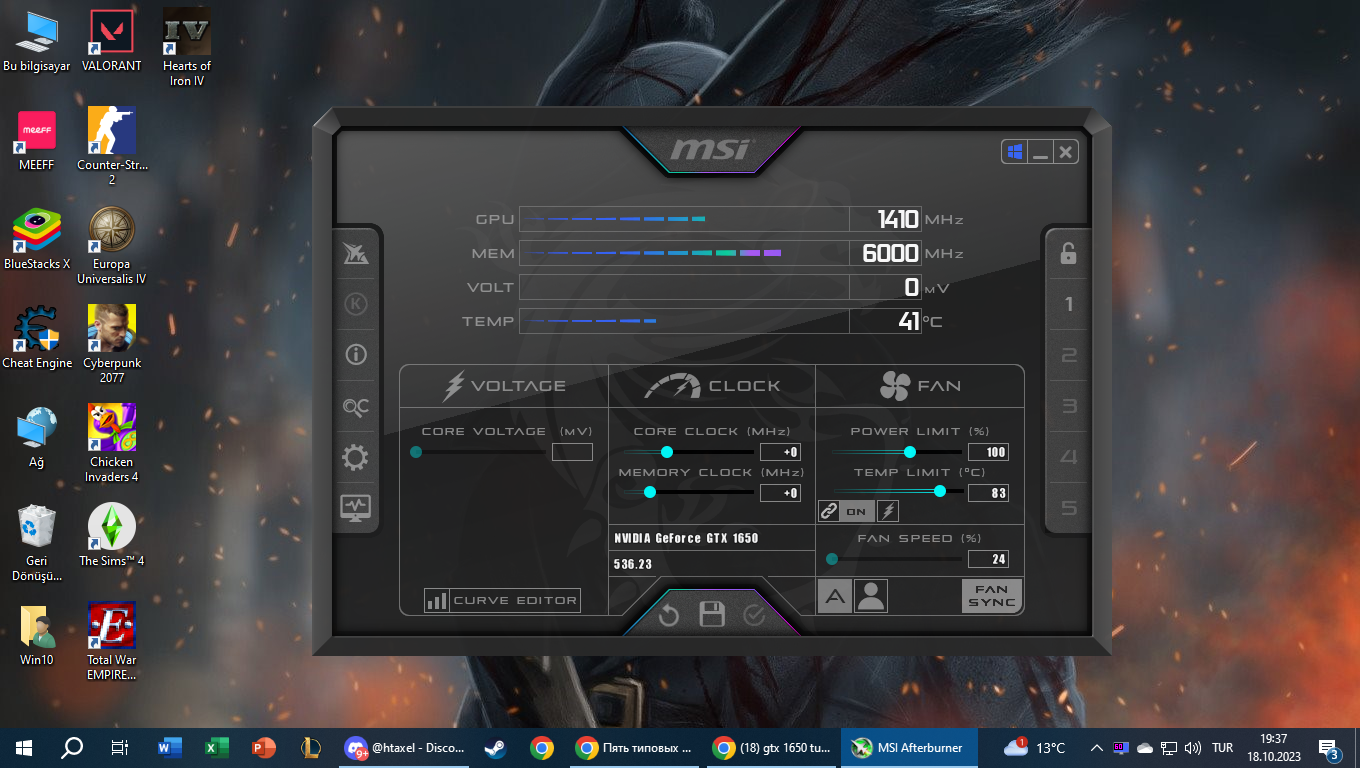Open the Curve Editor
Viewport: 1360px width, 768px height.
click(x=502, y=600)
